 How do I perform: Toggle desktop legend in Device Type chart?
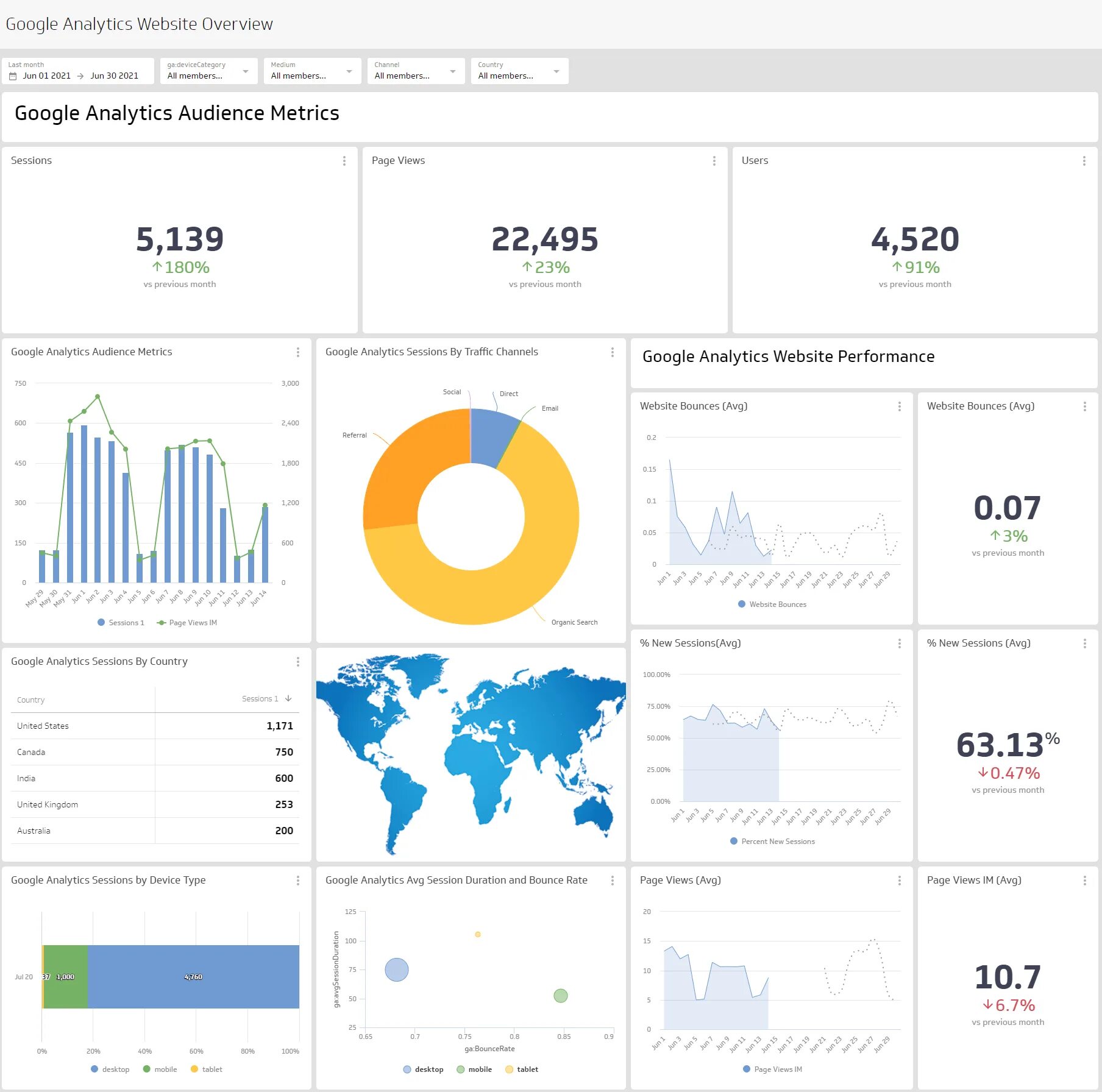(x=110, y=1069)
